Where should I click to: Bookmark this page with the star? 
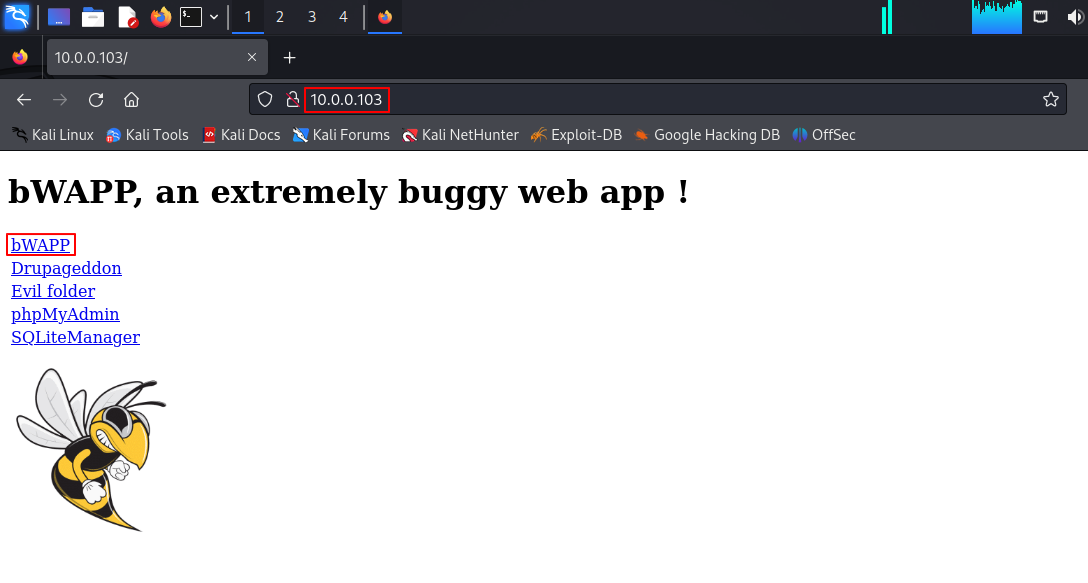[1051, 99]
